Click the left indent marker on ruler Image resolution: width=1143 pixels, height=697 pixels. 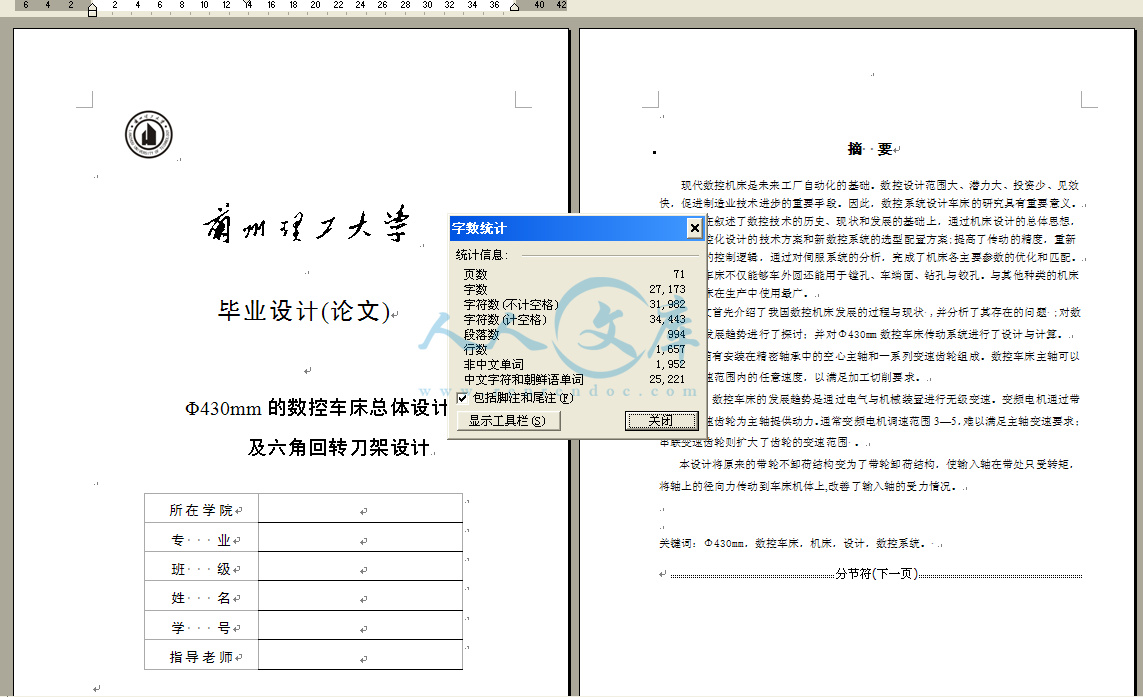click(x=93, y=9)
